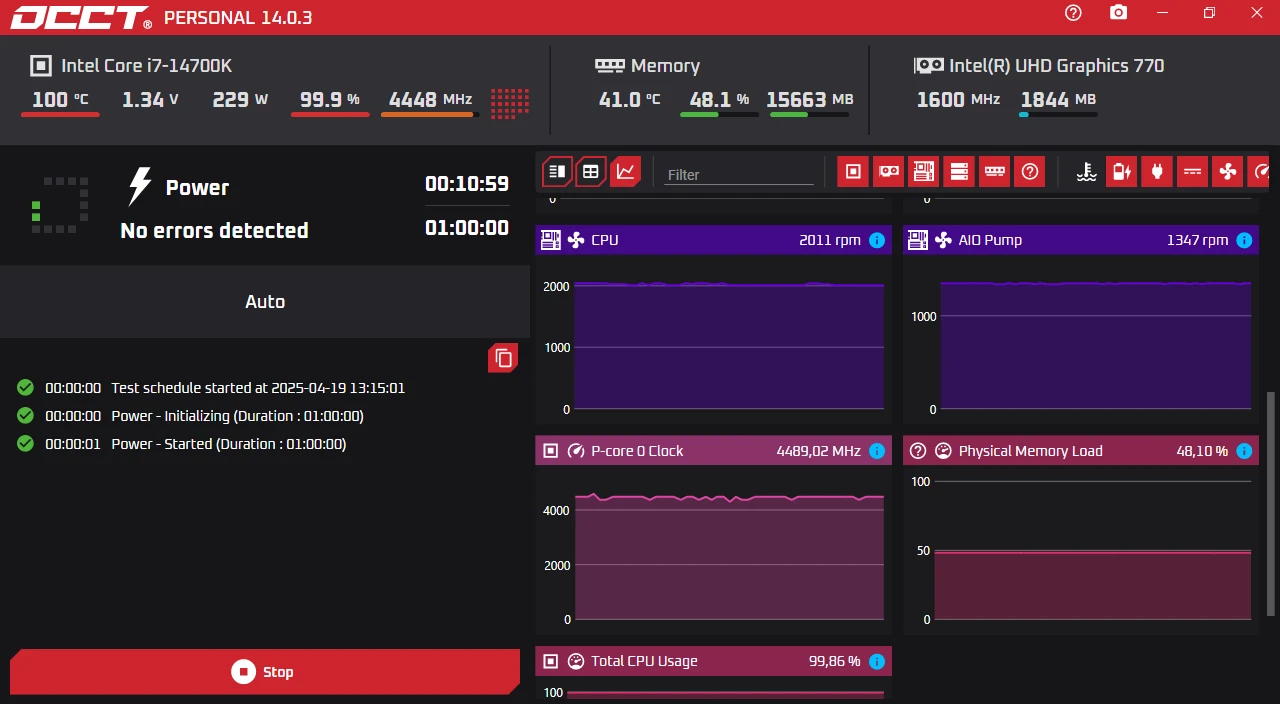The image size is (1280, 704).
Task: Stop the running Power test
Action: [x=265, y=672]
